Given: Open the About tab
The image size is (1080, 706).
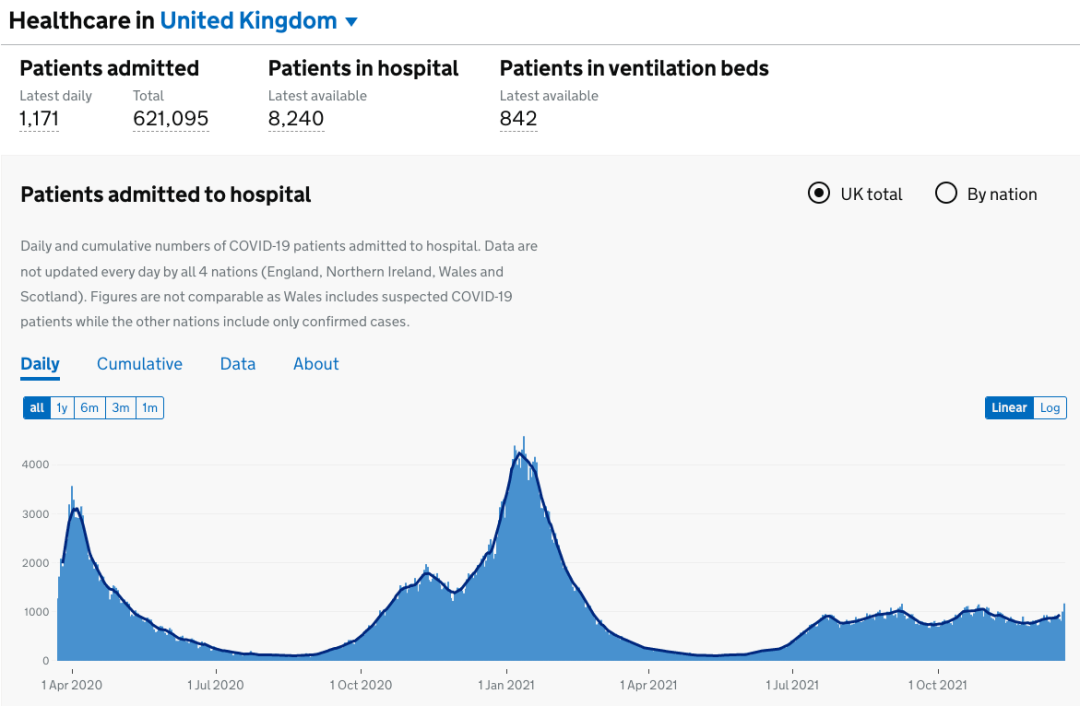Looking at the screenshot, I should [x=316, y=364].
